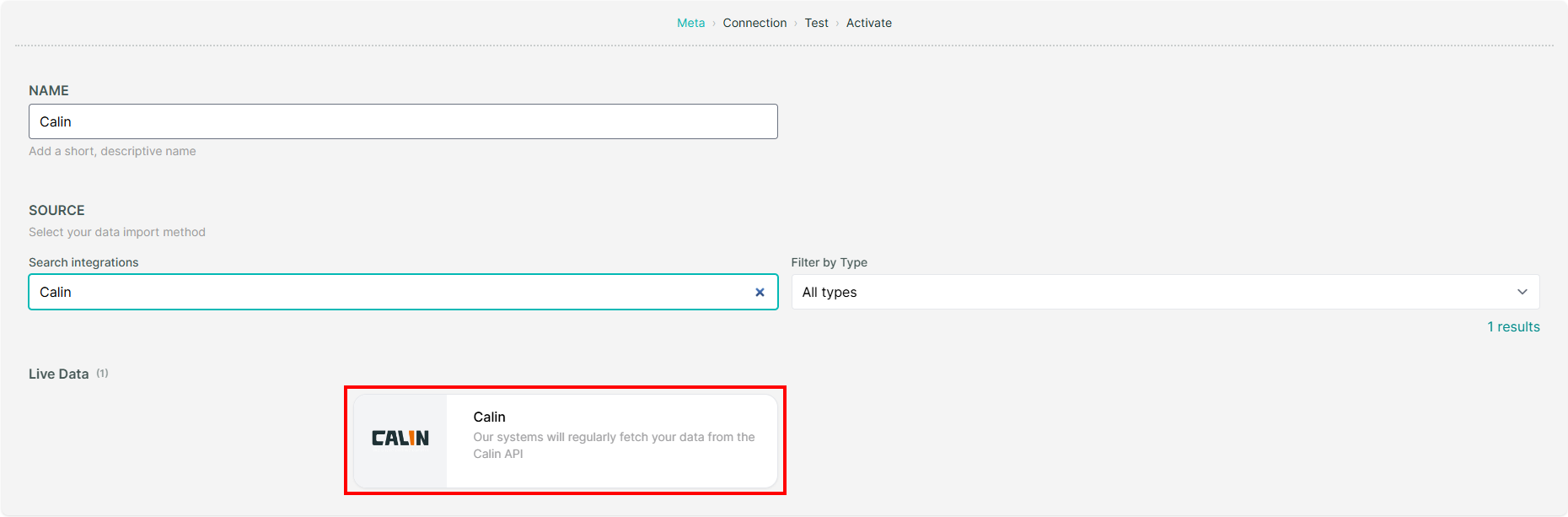Click 'Add a short, descriptive name' hint
The height and width of the screenshot is (517, 1568).
112,151
